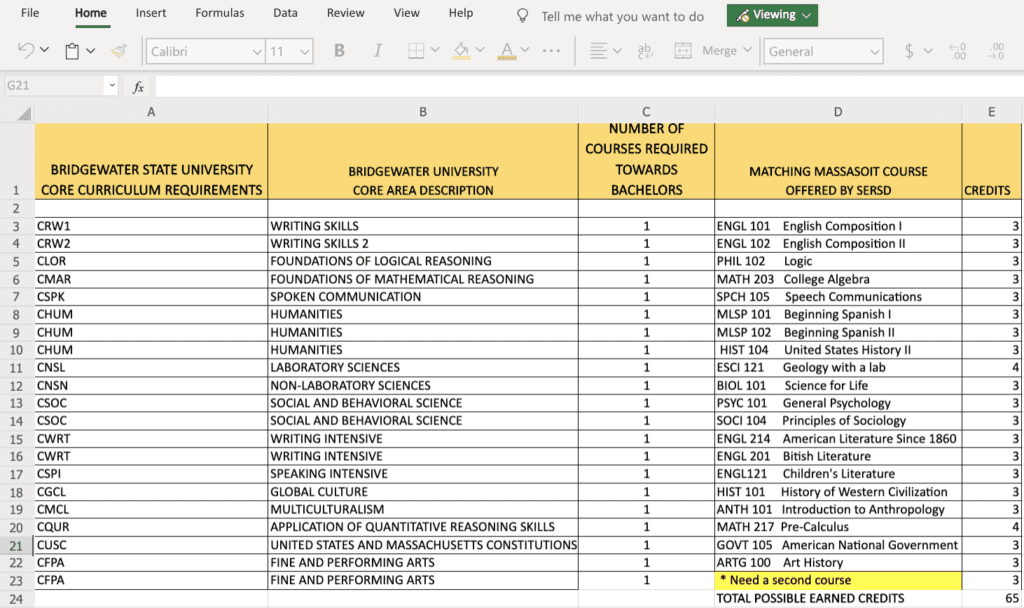The width and height of the screenshot is (1024, 608).
Task: Click the 'PSYC 101 General Psychology' cell
Action: (x=838, y=403)
